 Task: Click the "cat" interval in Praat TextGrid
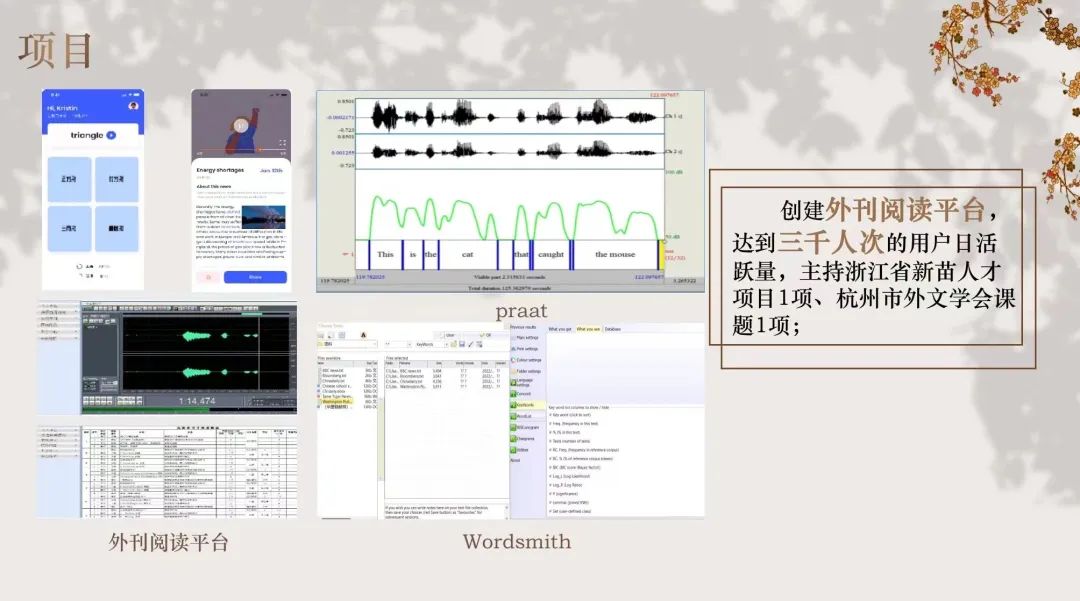coord(466,254)
